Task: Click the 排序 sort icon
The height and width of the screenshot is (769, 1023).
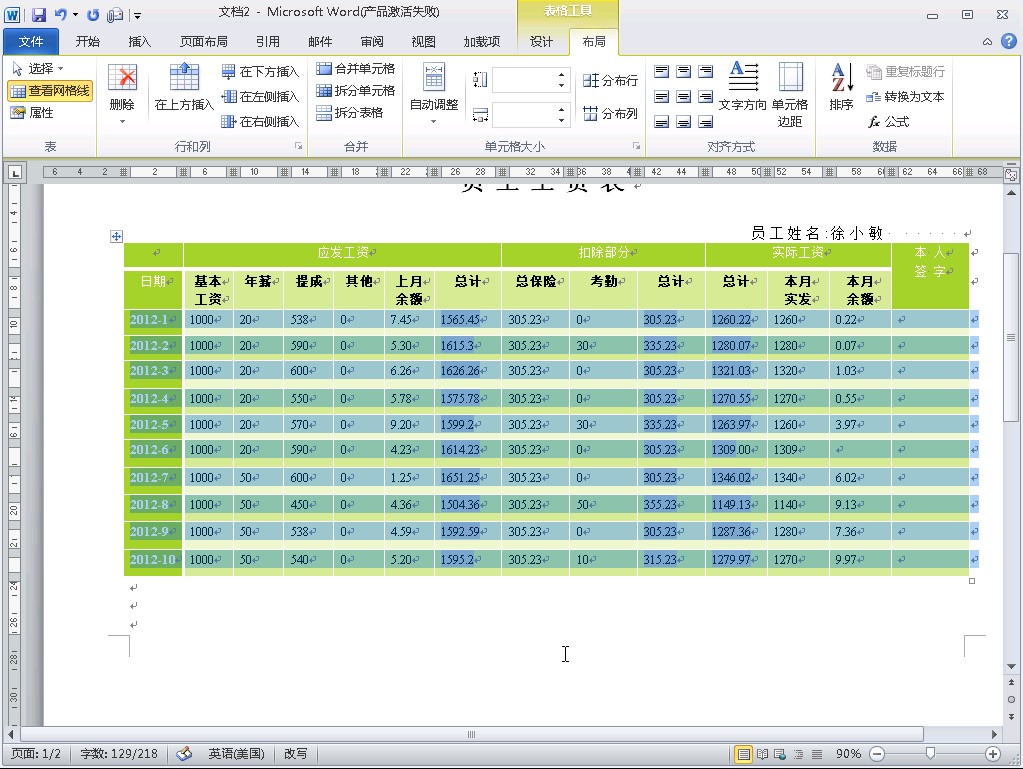Action: (841, 88)
